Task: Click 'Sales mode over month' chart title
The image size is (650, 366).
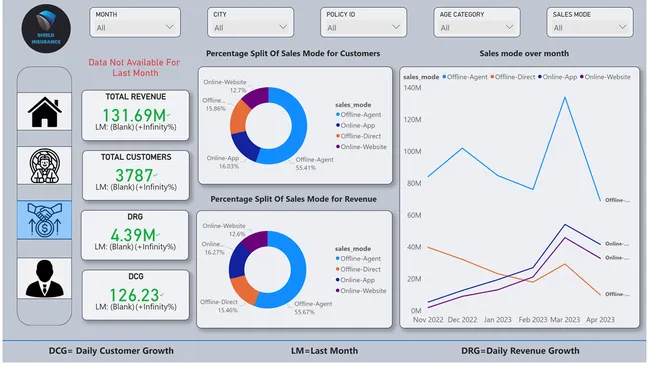Action: point(524,53)
